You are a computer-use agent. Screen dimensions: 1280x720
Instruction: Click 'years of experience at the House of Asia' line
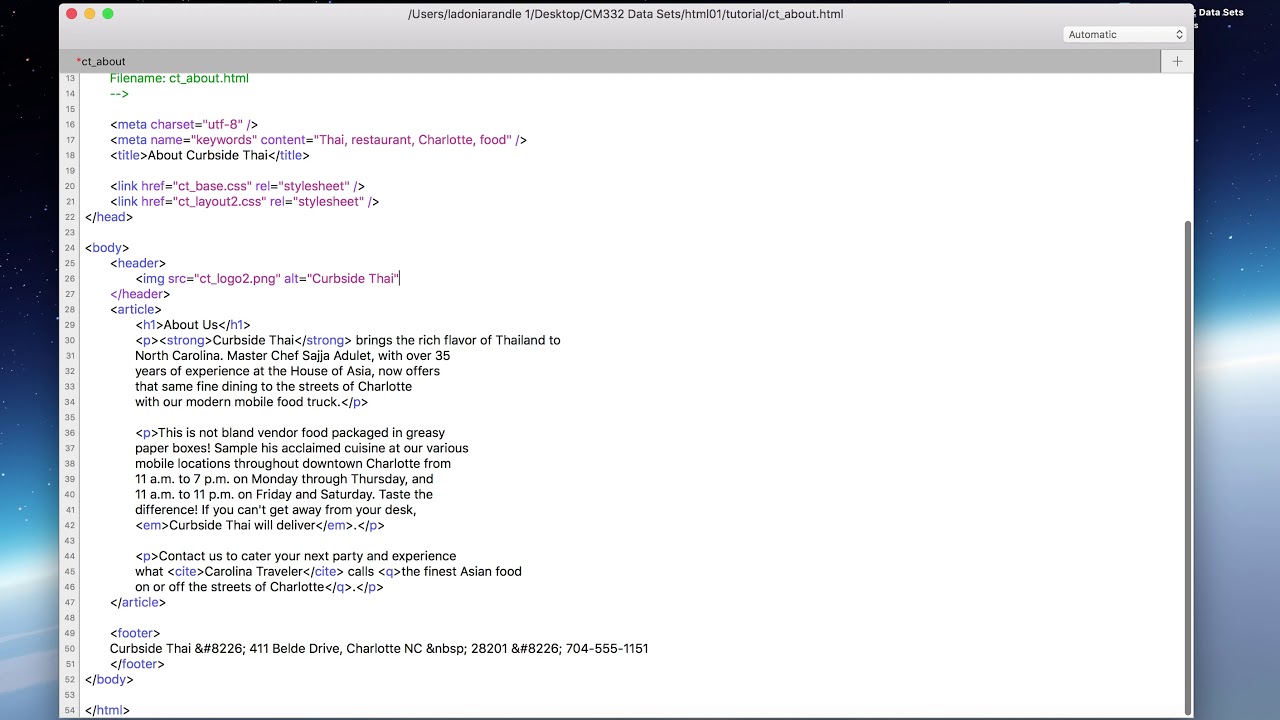[288, 371]
